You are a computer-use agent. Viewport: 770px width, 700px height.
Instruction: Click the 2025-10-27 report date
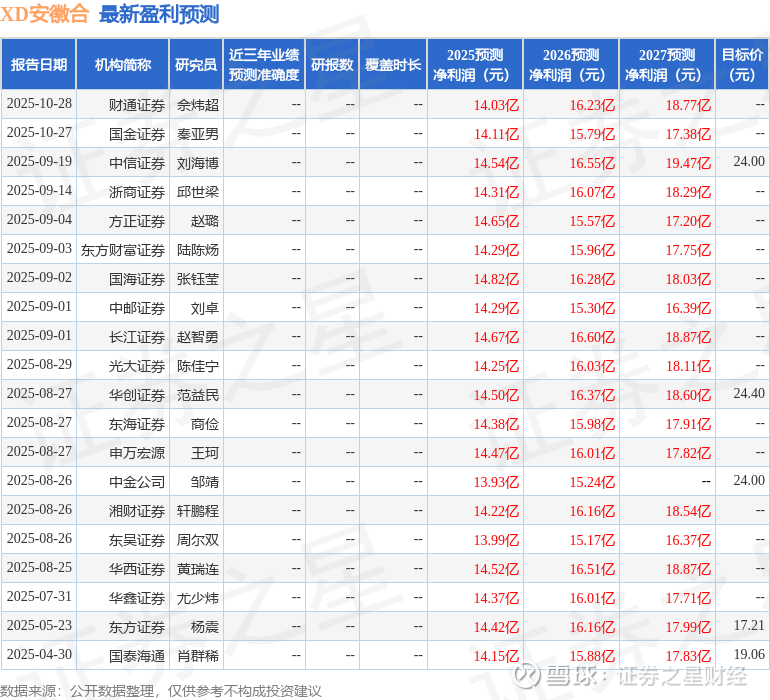coord(39,132)
